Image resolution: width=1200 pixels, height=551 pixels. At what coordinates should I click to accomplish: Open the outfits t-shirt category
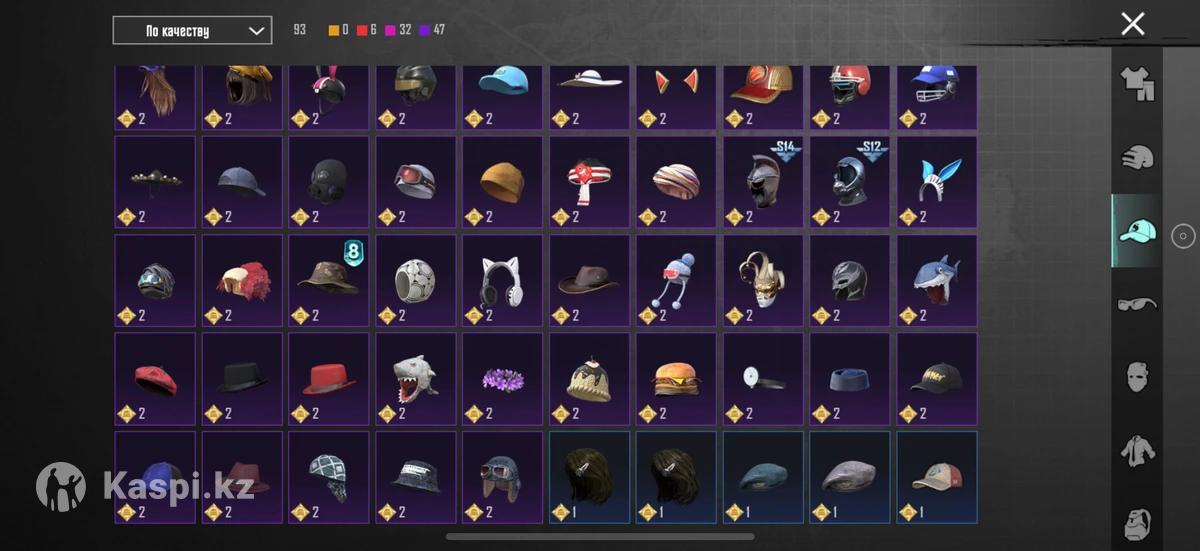tap(1137, 85)
